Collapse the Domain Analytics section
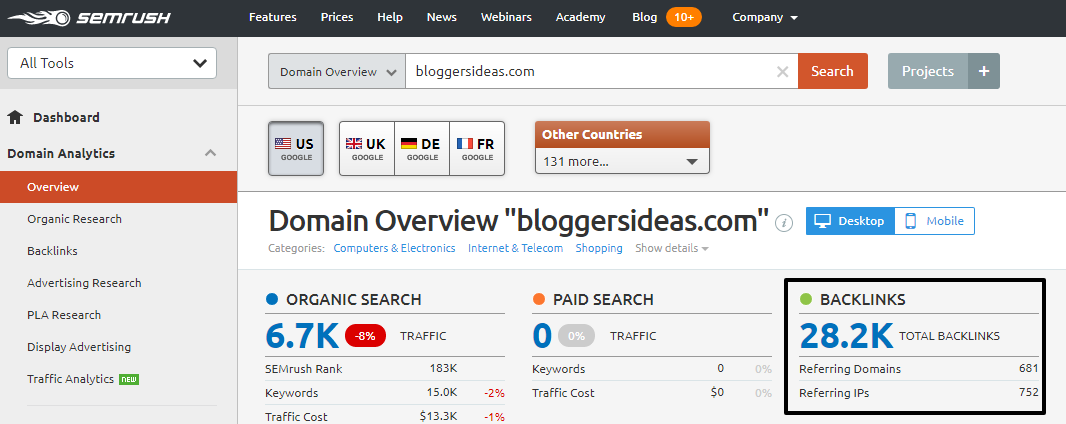The width and height of the screenshot is (1066, 424). point(211,154)
